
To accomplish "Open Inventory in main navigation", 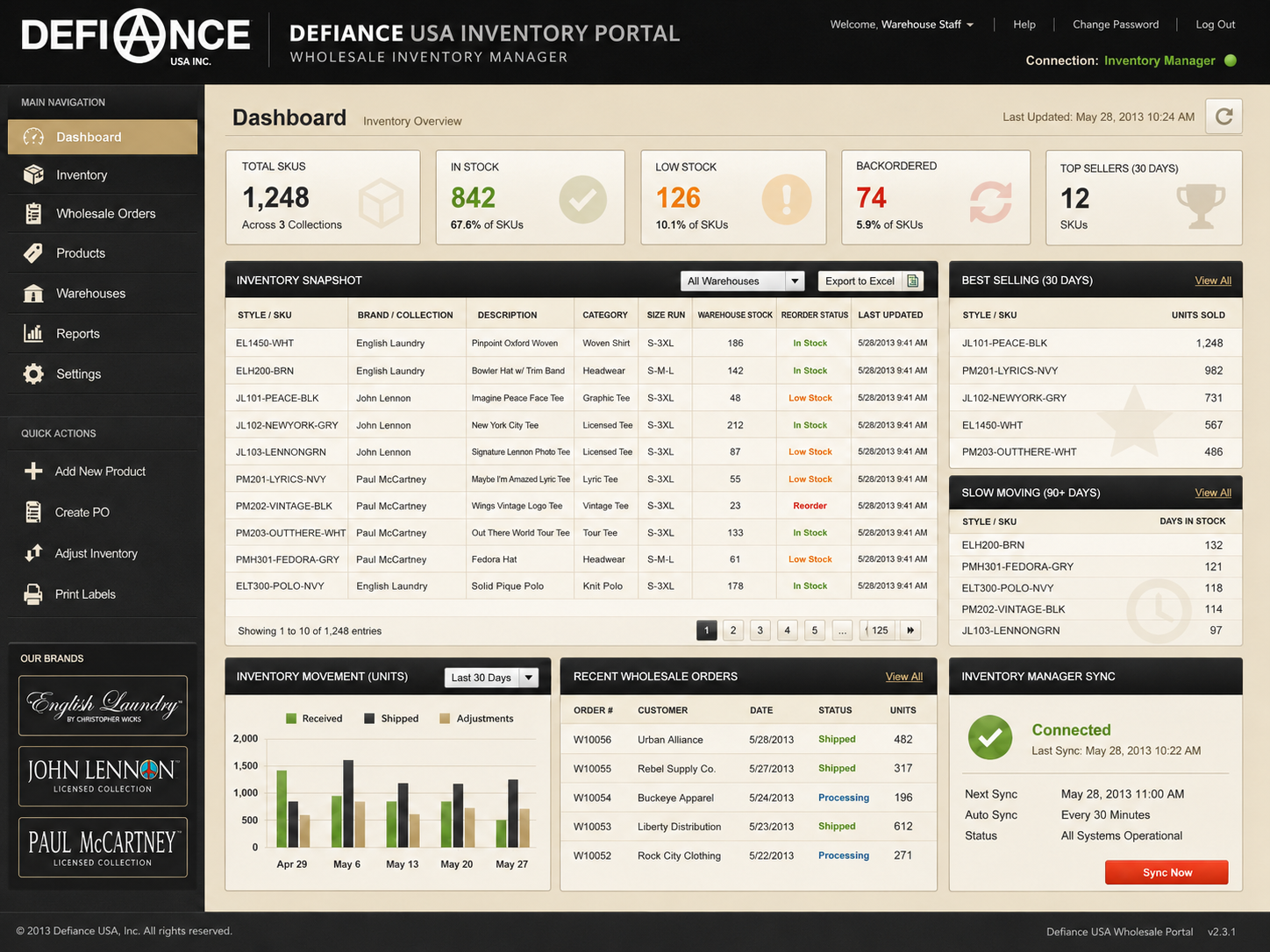I will pyautogui.click(x=103, y=174).
